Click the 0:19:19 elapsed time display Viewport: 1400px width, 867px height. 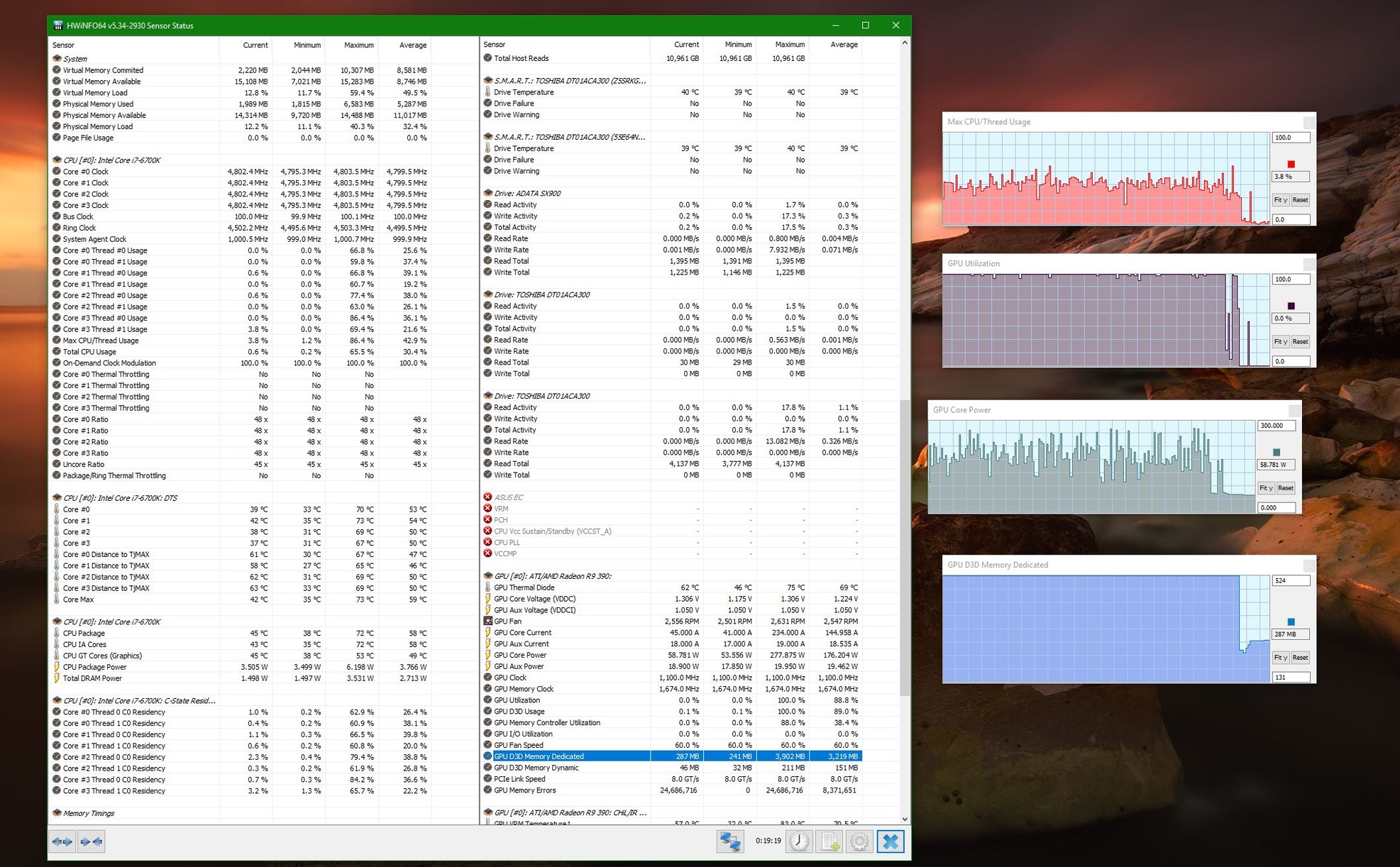click(x=768, y=841)
